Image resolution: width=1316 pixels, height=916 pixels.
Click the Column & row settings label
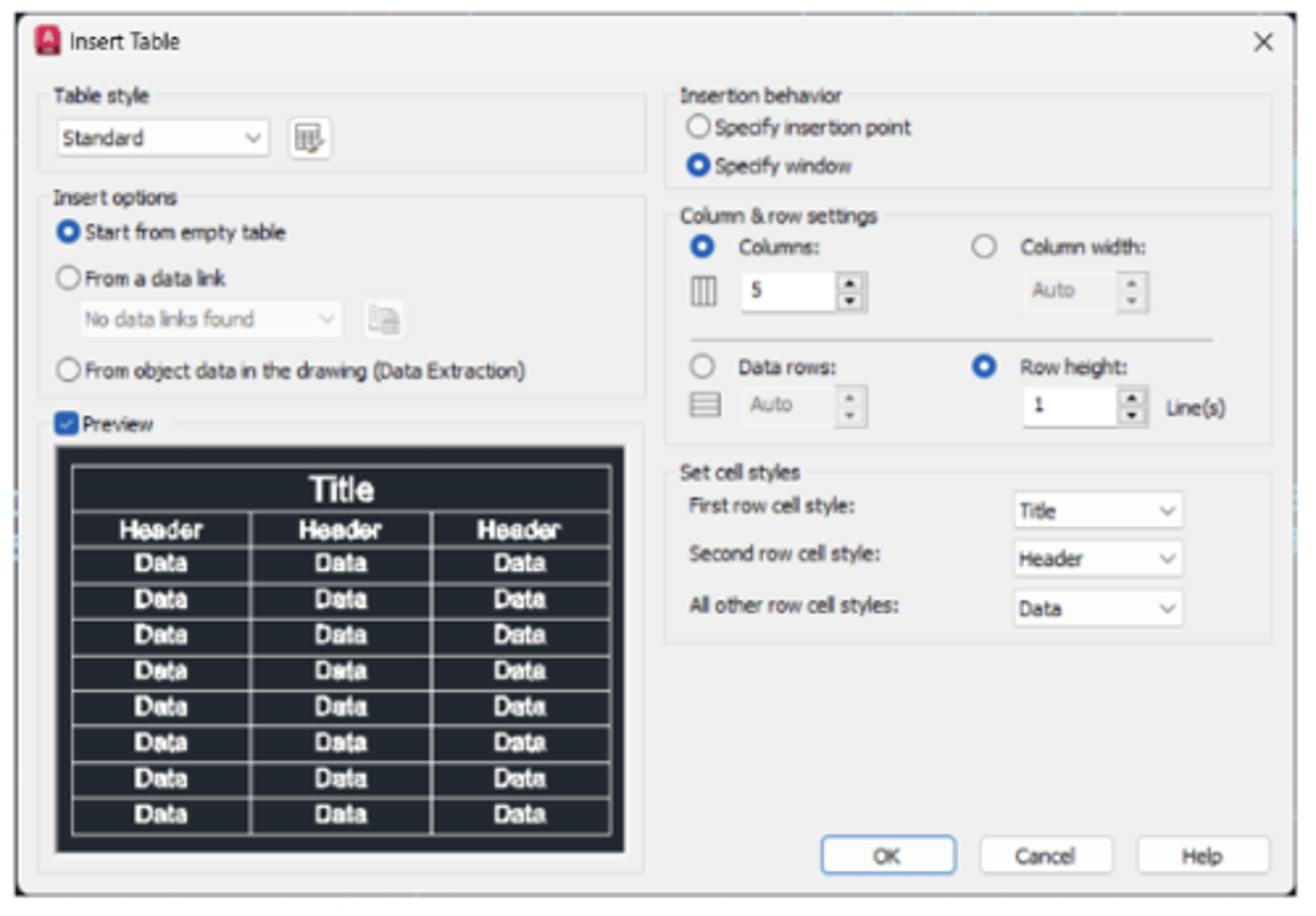(779, 216)
